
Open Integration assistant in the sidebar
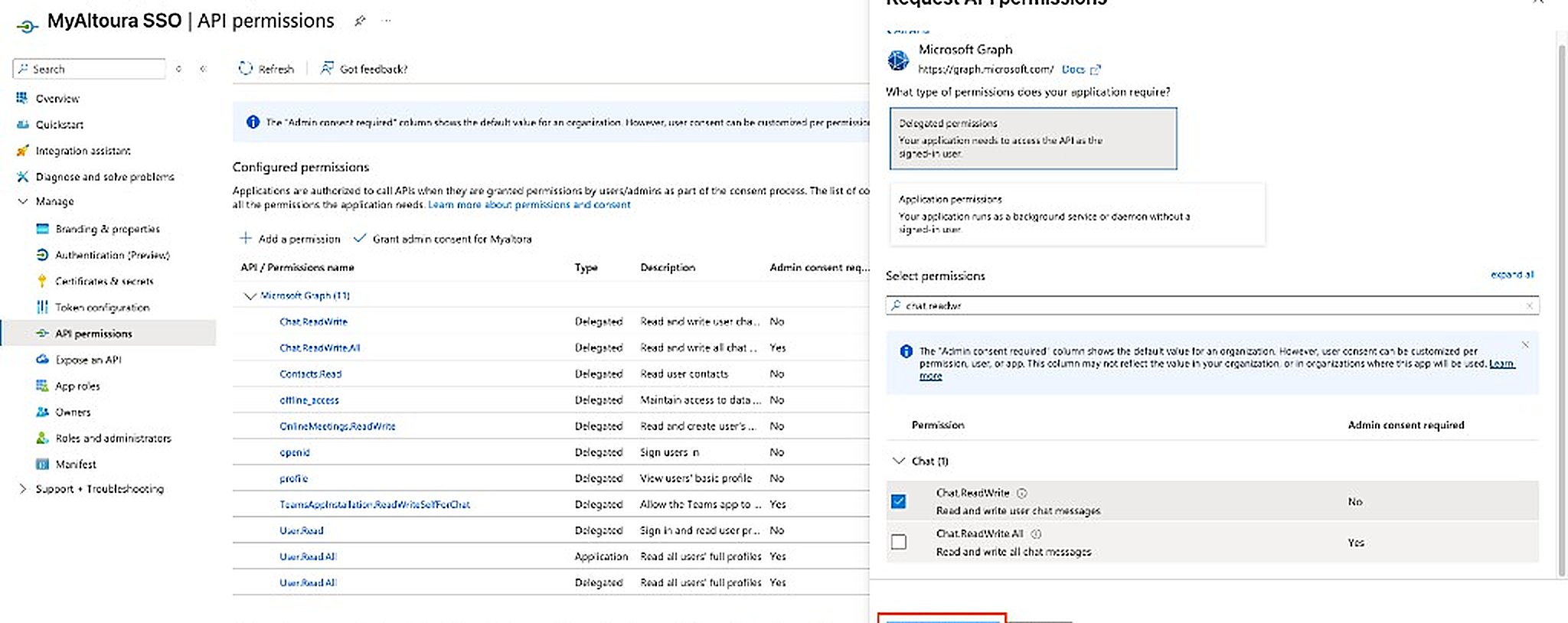(x=83, y=151)
